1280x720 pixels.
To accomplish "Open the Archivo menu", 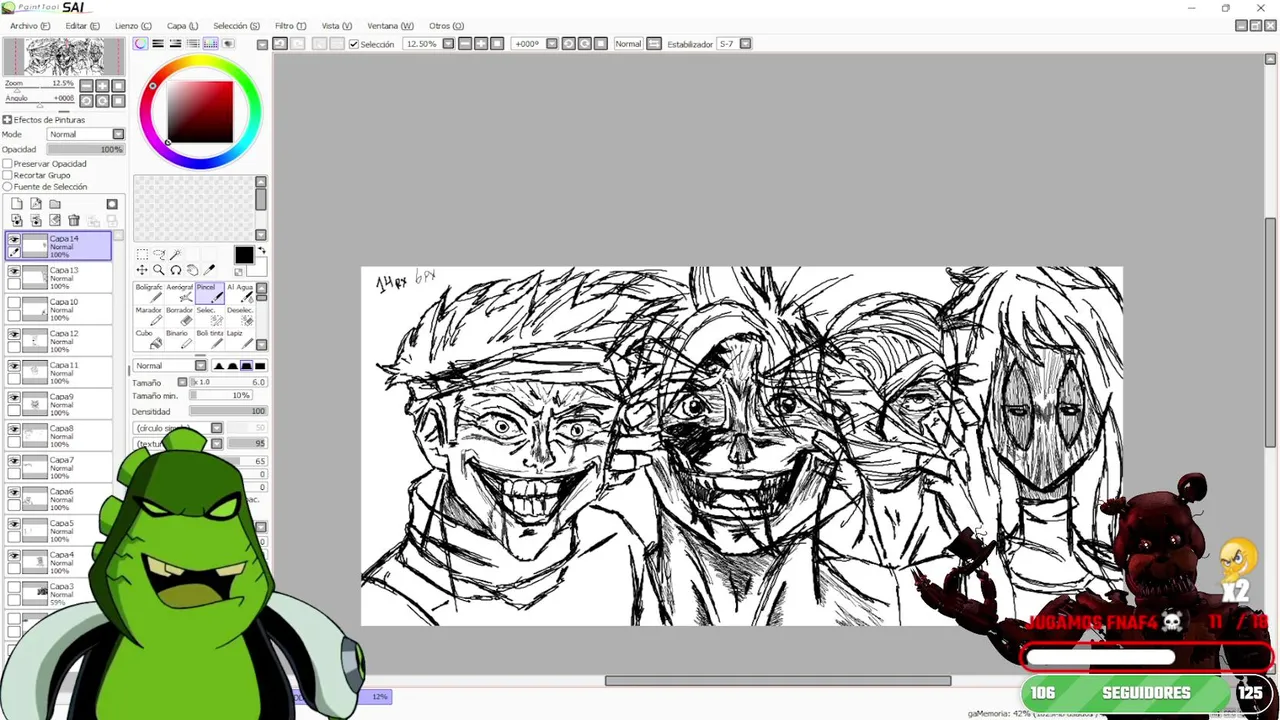I will coord(30,26).
